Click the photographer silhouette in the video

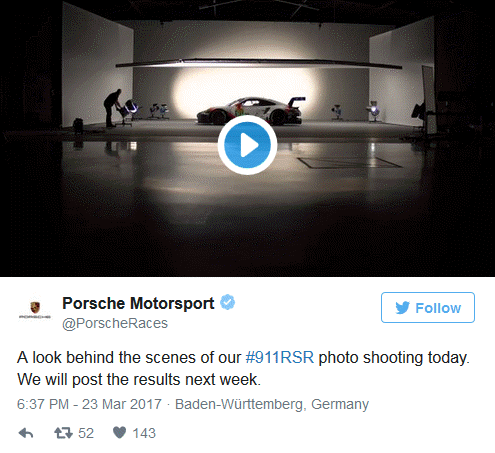tap(113, 108)
